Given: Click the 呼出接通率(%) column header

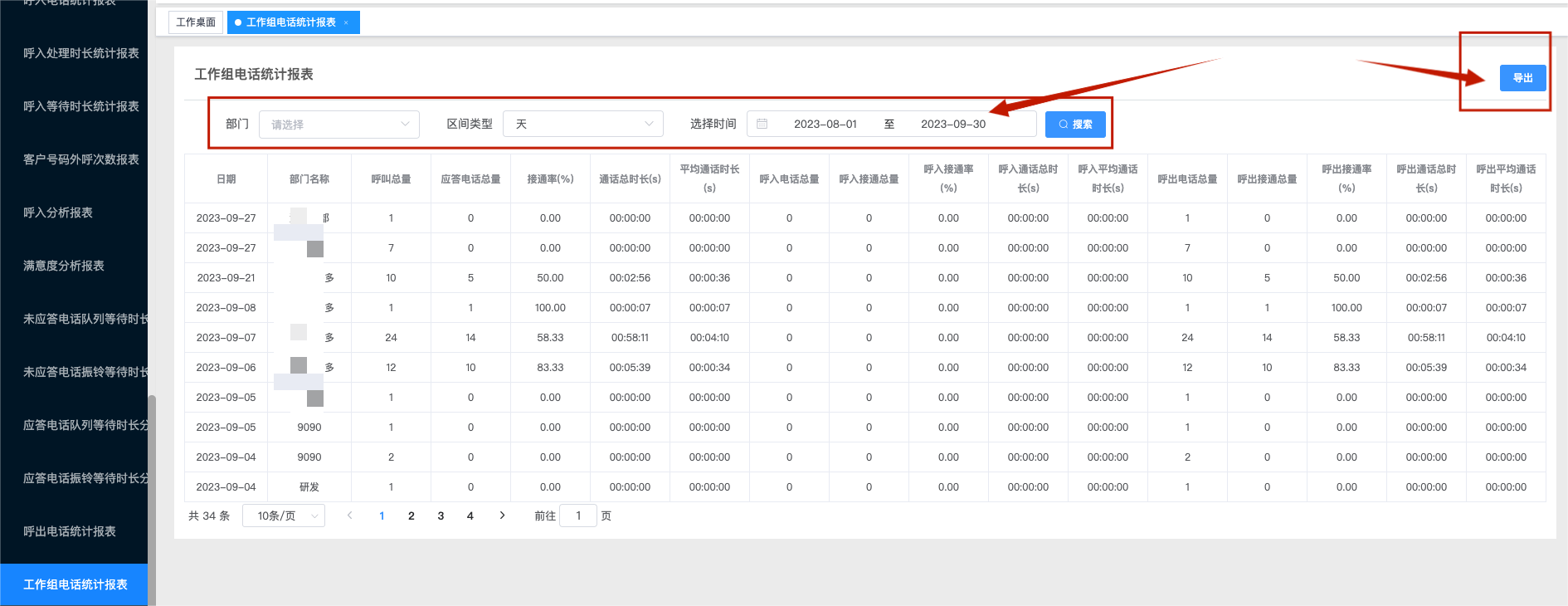Looking at the screenshot, I should click(1346, 178).
